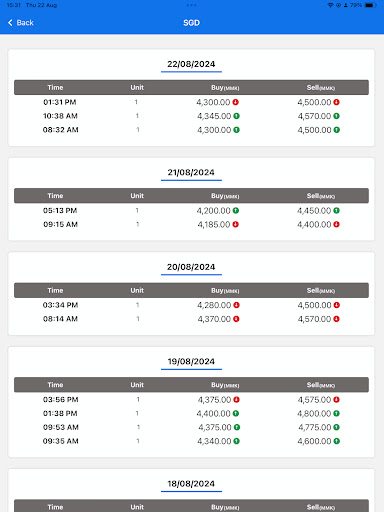The width and height of the screenshot is (384, 512).
Task: Tap the 4,200.00 buy rate value
Action: pos(214,211)
